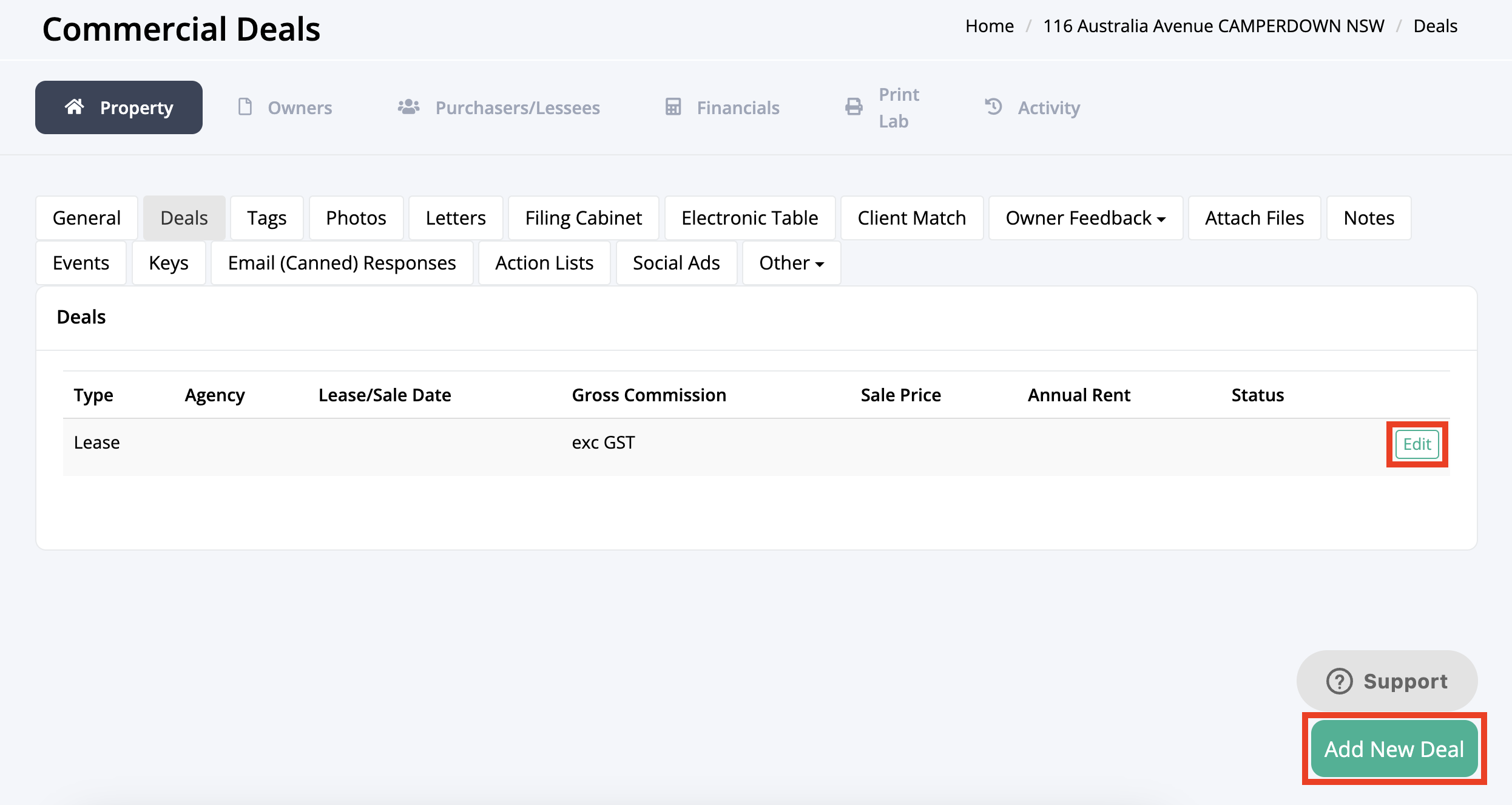The width and height of the screenshot is (1512, 805).
Task: Click the Type column header
Action: (x=93, y=395)
